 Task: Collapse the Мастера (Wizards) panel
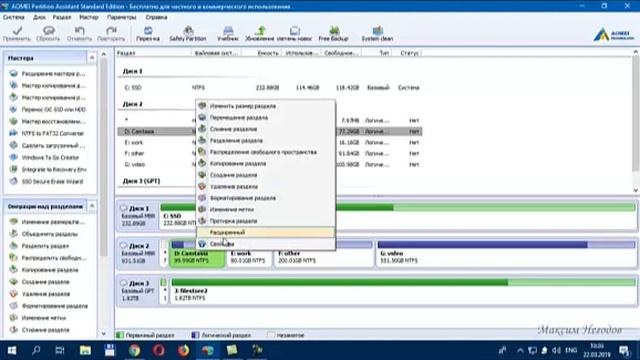[x=92, y=58]
